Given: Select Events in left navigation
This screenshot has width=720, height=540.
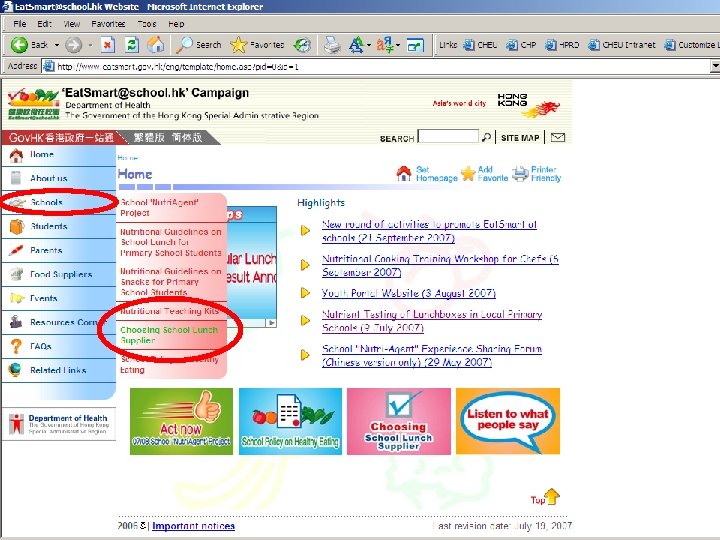Looking at the screenshot, I should pyautogui.click(x=58, y=298).
